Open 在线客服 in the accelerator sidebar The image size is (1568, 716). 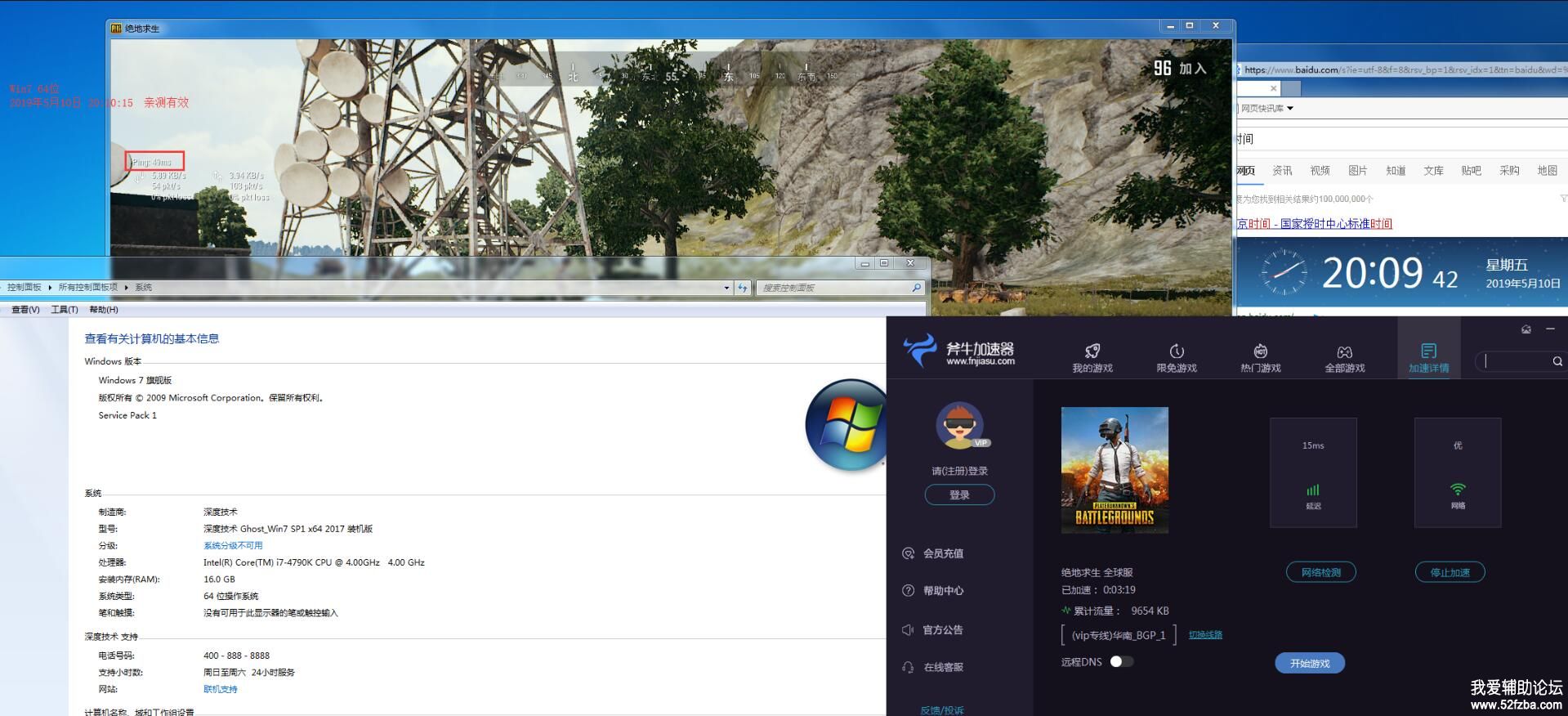tap(932, 667)
